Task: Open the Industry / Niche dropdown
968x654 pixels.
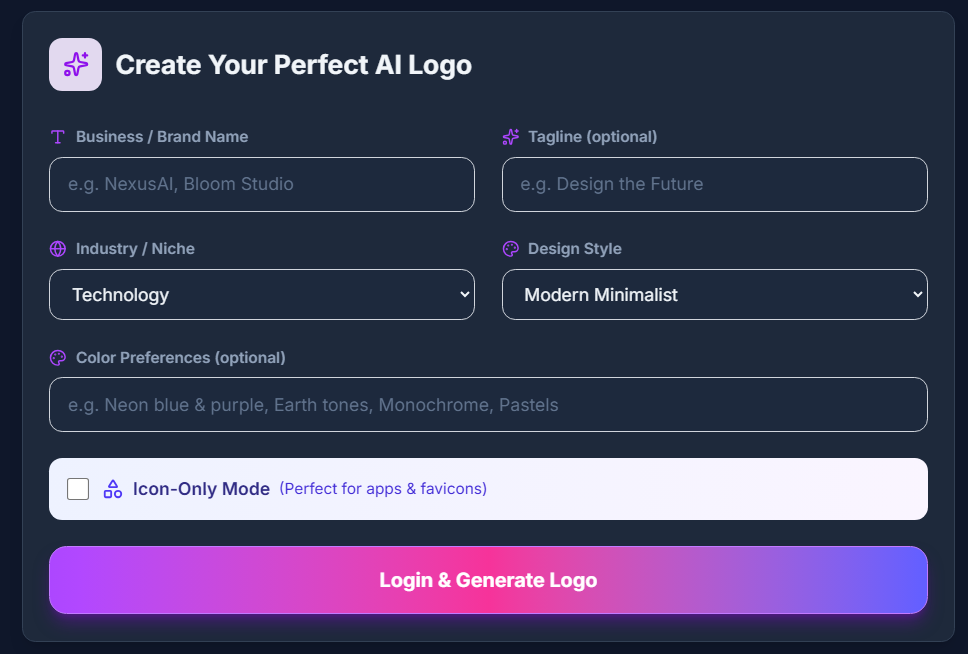Action: [262, 295]
